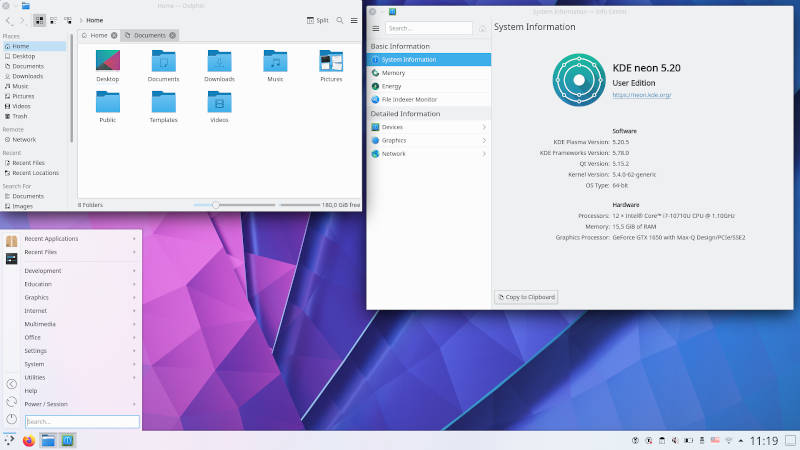Switch to the Home tab in Dolphin
This screenshot has height=450, width=800.
coord(99,35)
